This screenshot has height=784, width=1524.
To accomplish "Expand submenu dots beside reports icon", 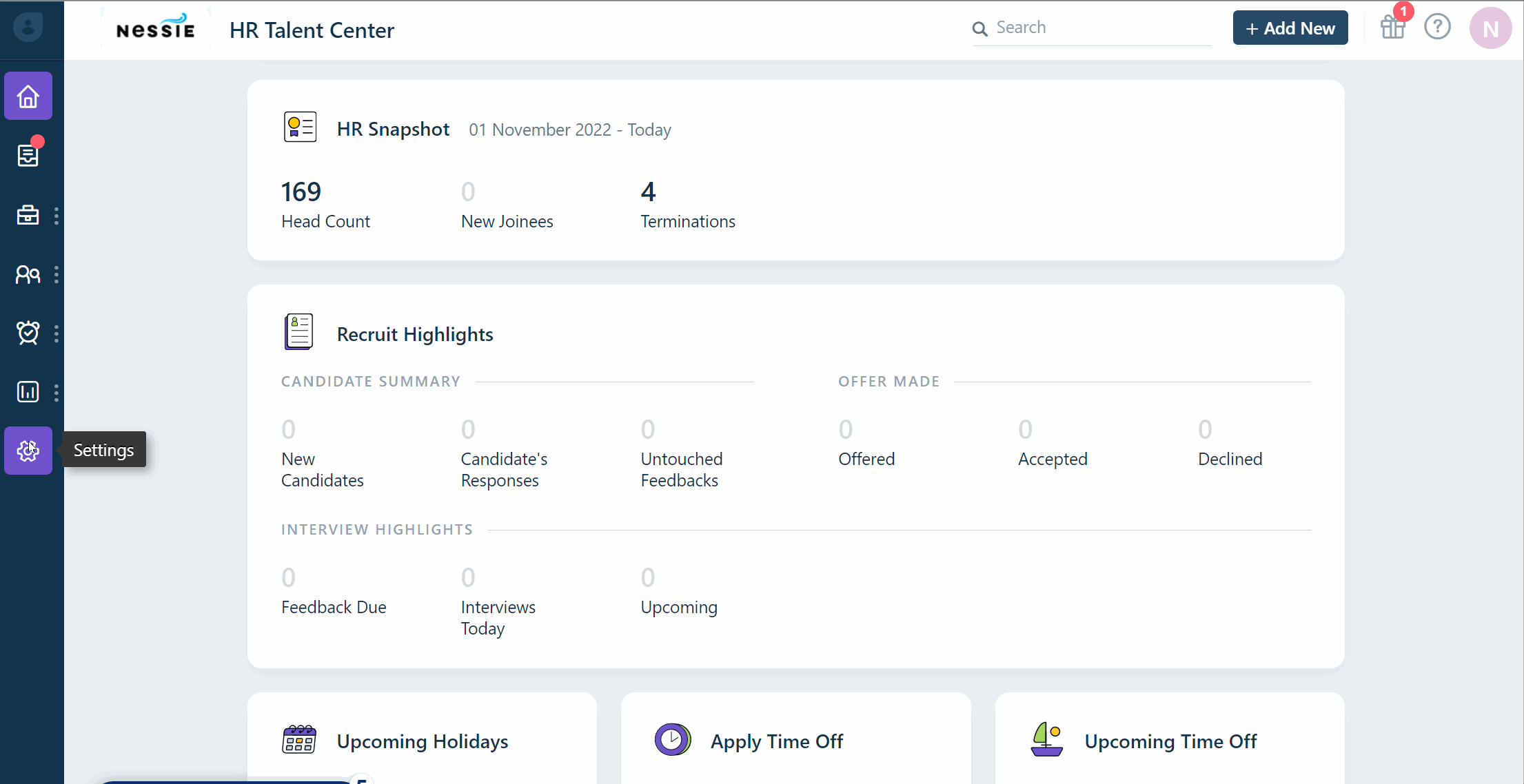I will point(57,392).
